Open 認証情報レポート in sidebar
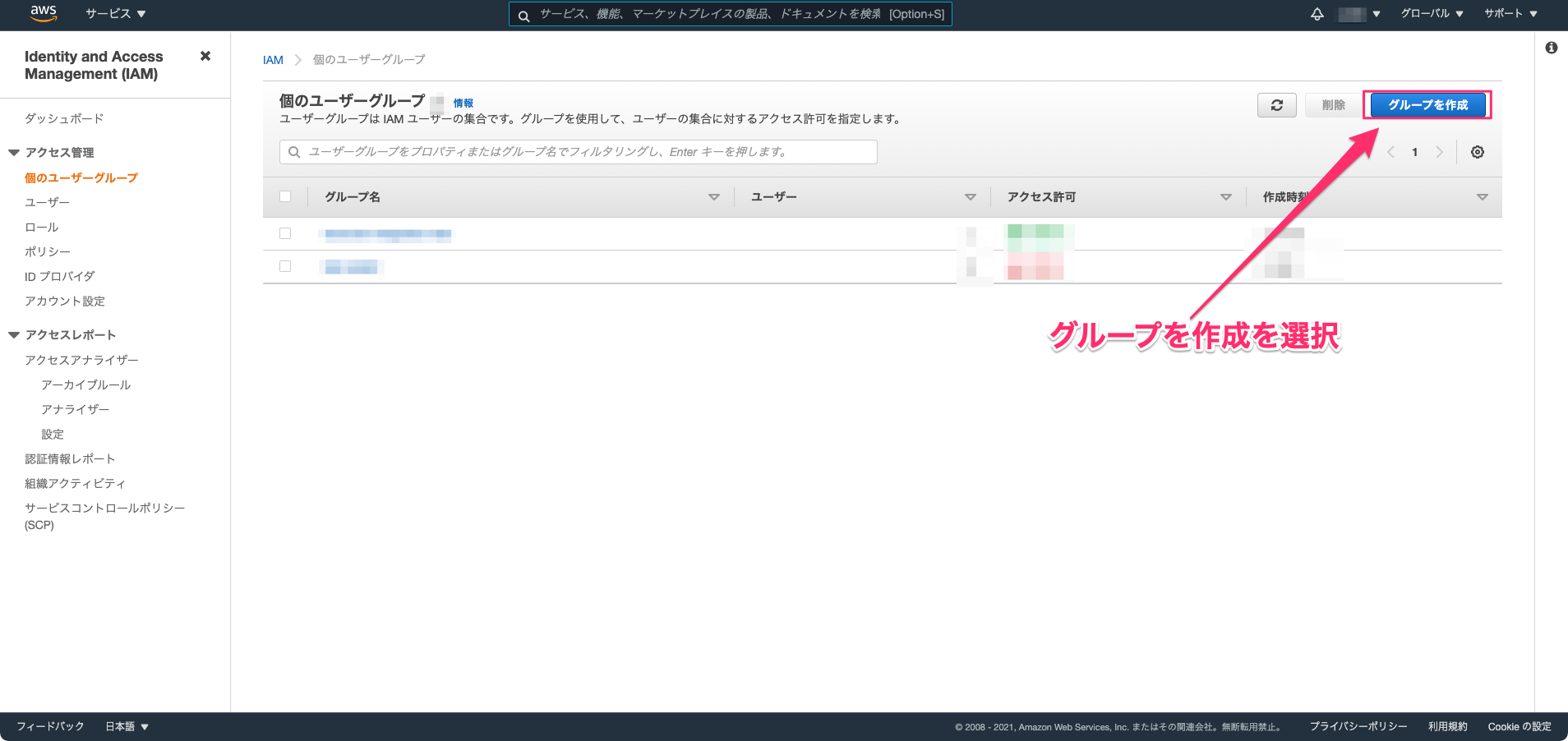Screen dimensions: 1568x741 (70, 458)
